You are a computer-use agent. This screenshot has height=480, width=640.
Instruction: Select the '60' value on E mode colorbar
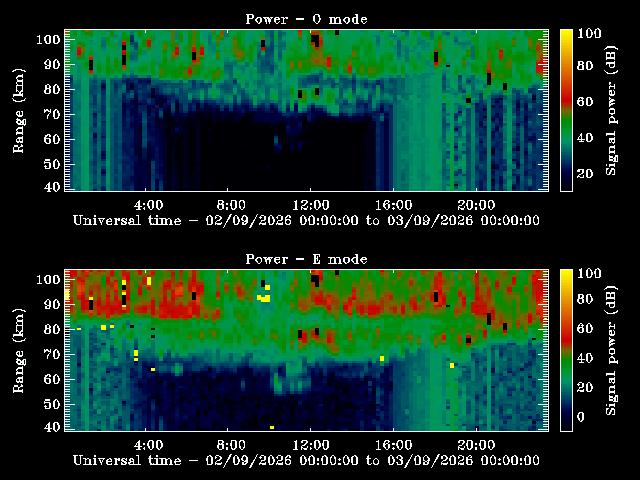[585, 329]
